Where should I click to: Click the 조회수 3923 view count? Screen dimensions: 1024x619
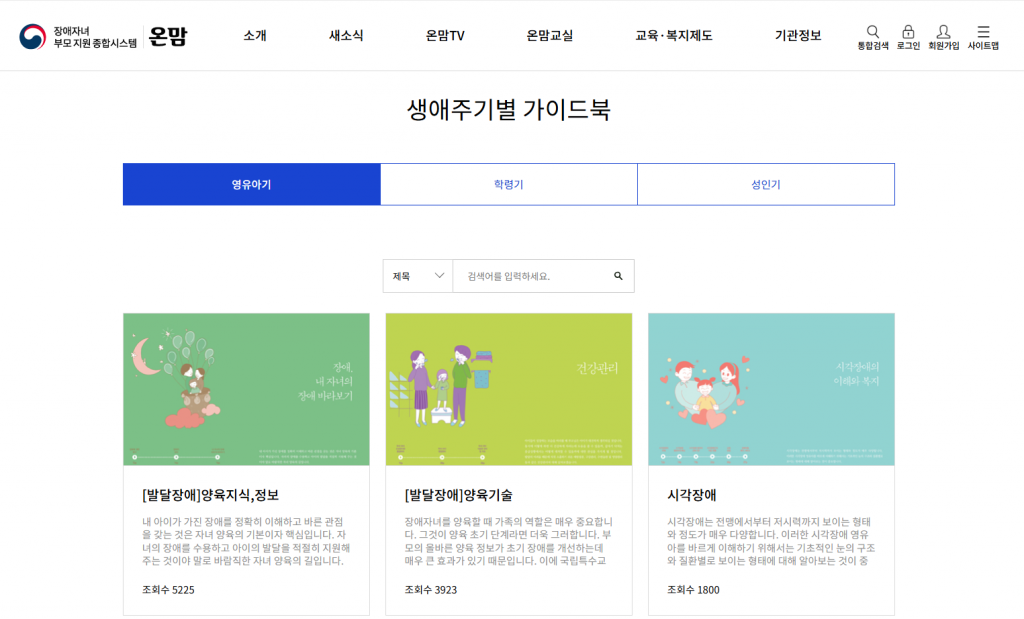click(x=430, y=590)
